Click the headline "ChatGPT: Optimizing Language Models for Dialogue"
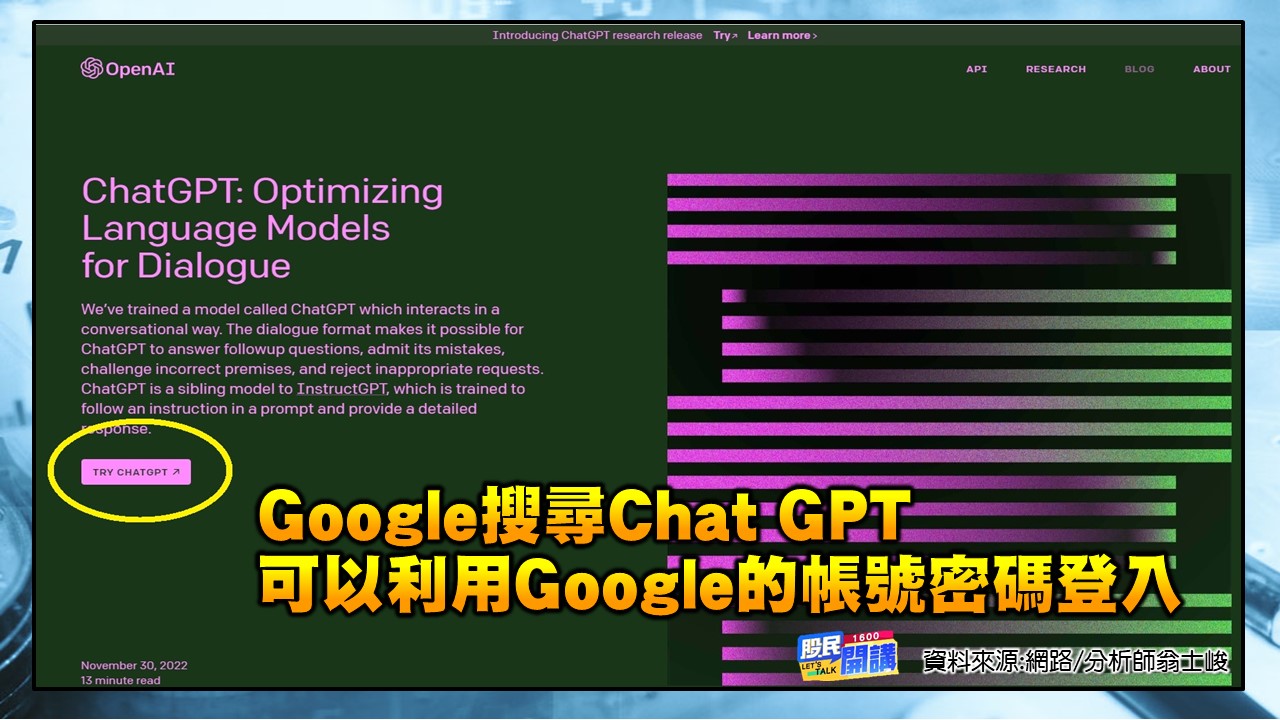1280x720 pixels. pos(262,228)
